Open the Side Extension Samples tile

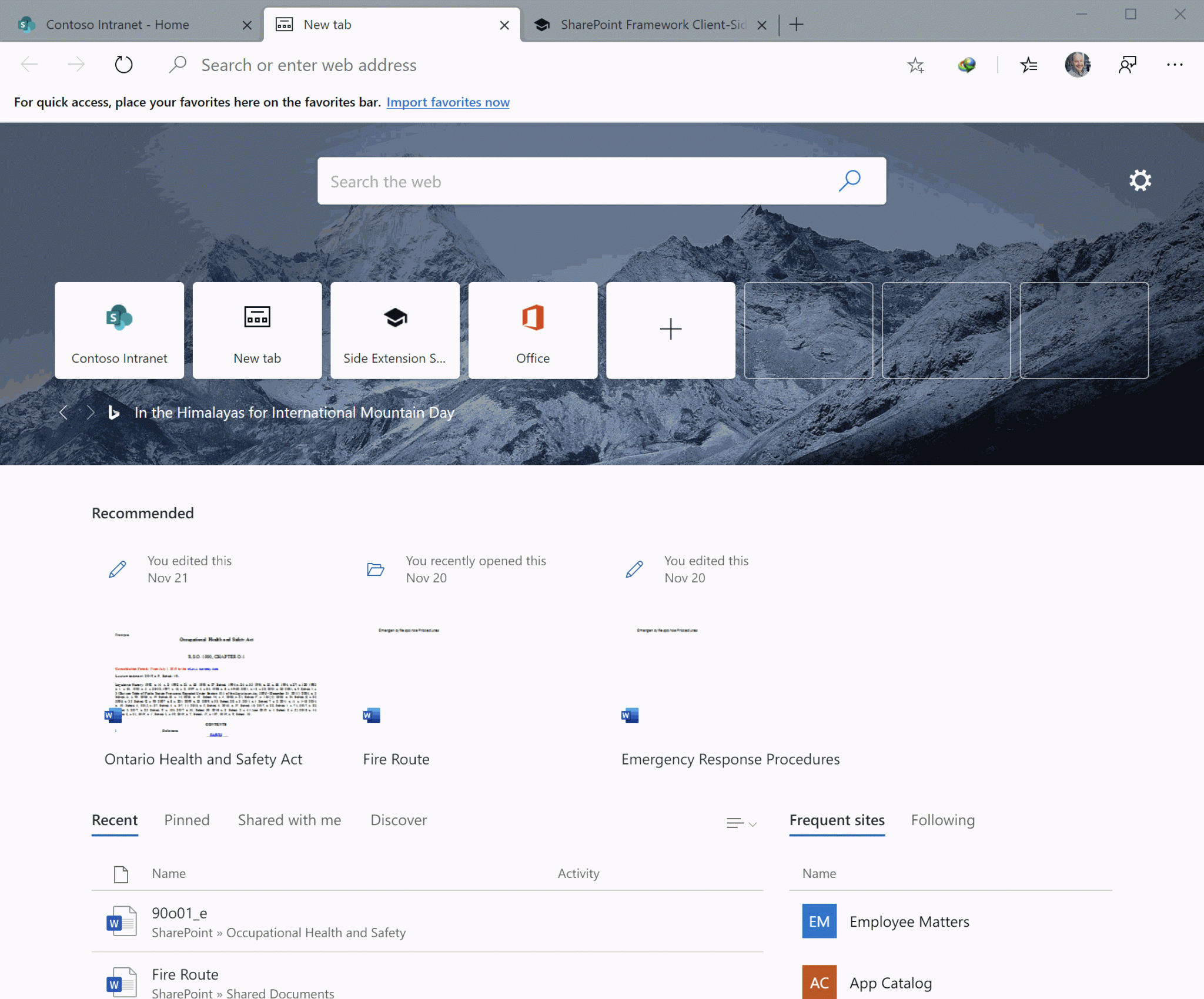[x=394, y=329]
